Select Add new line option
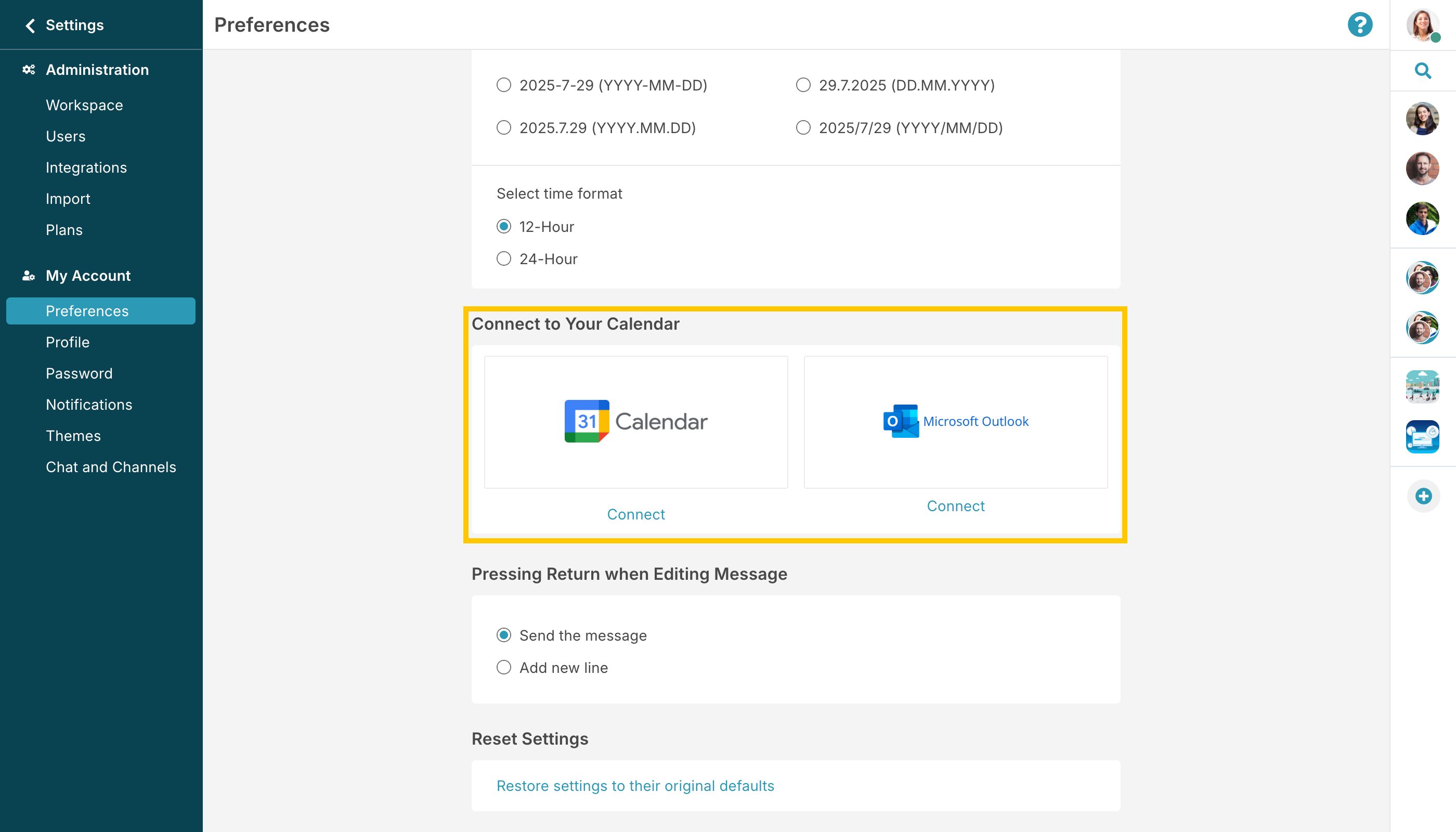The height and width of the screenshot is (832, 1456). [503, 668]
